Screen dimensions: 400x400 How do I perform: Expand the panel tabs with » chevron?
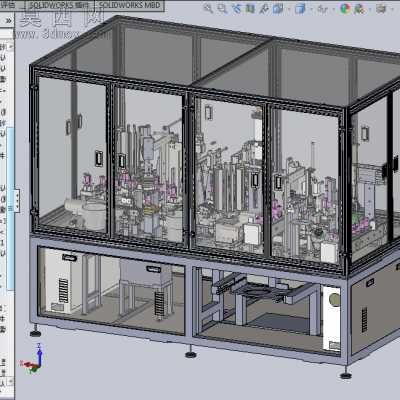point(8,21)
